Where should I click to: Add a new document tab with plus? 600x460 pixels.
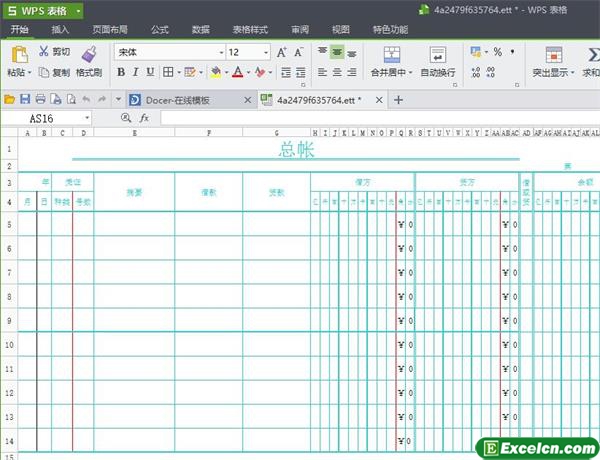pyautogui.click(x=398, y=100)
